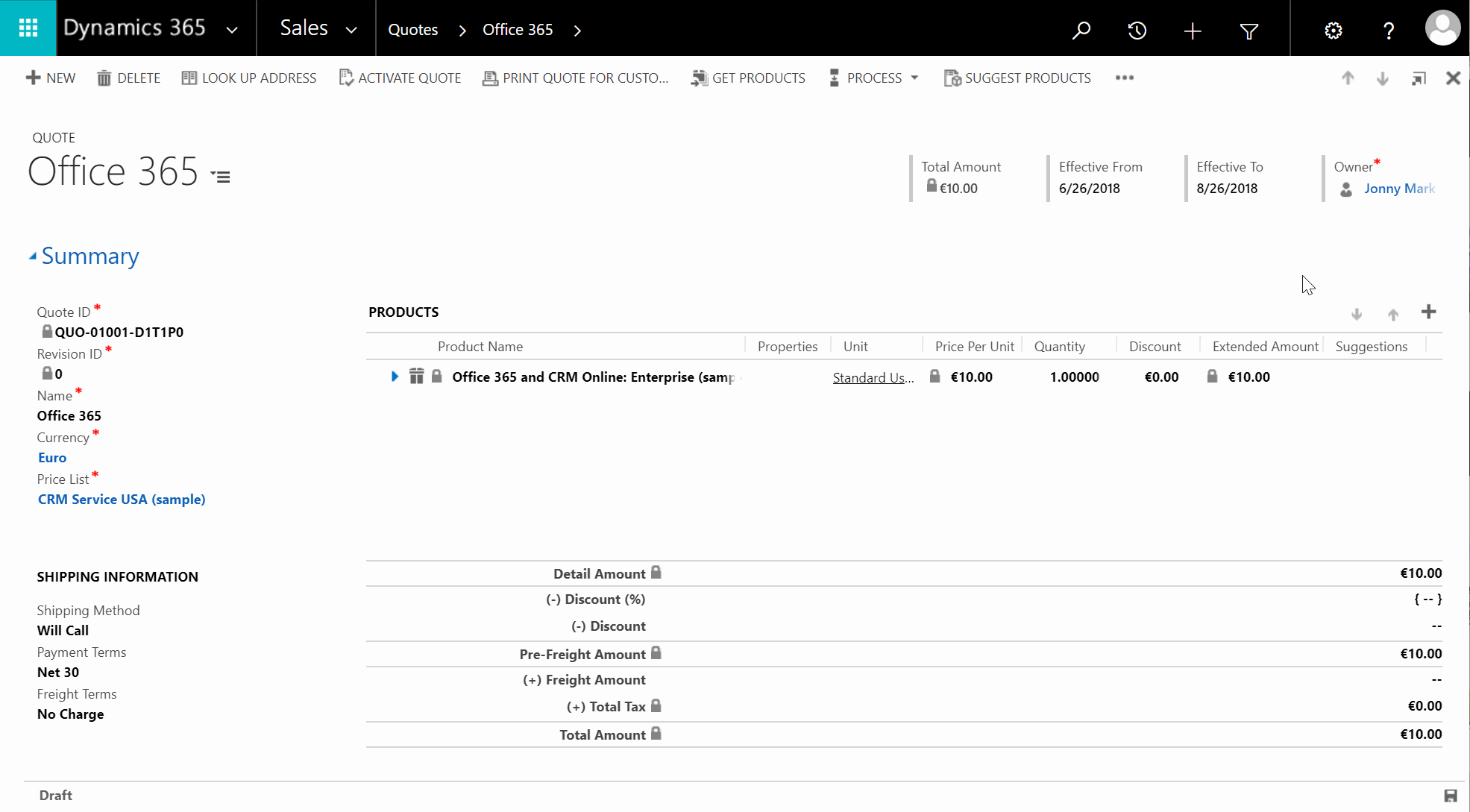
Task: Click the help question mark icon
Action: 1389,31
